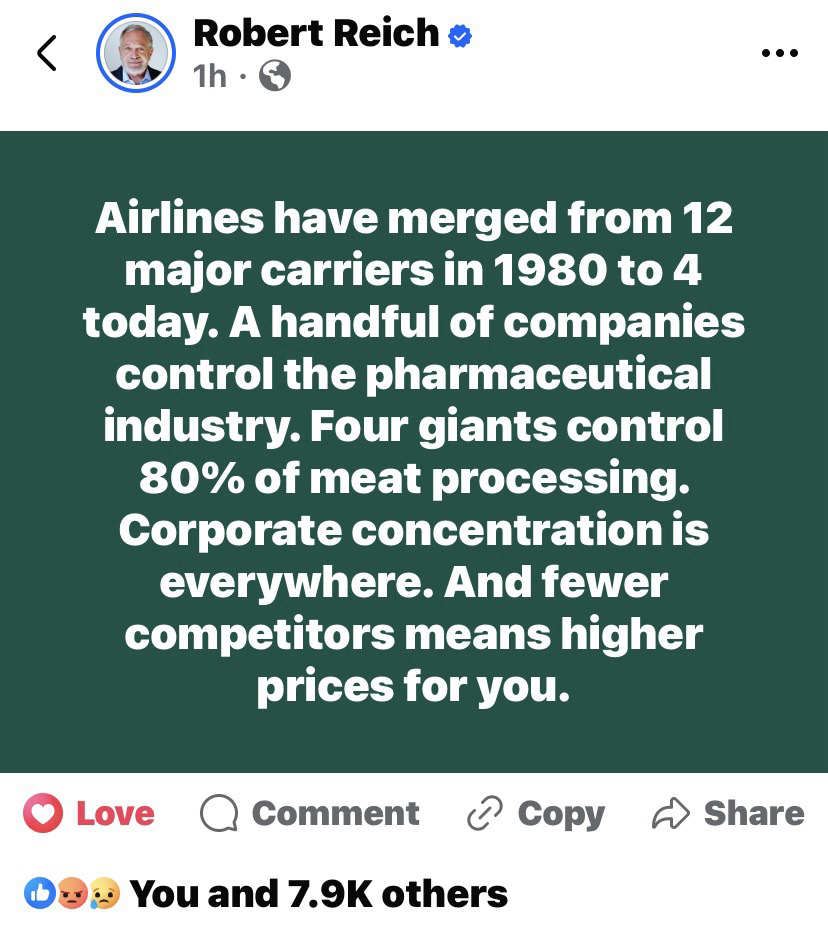The width and height of the screenshot is (828, 939).
Task: Click the 1h post timestamp
Action: [x=210, y=76]
